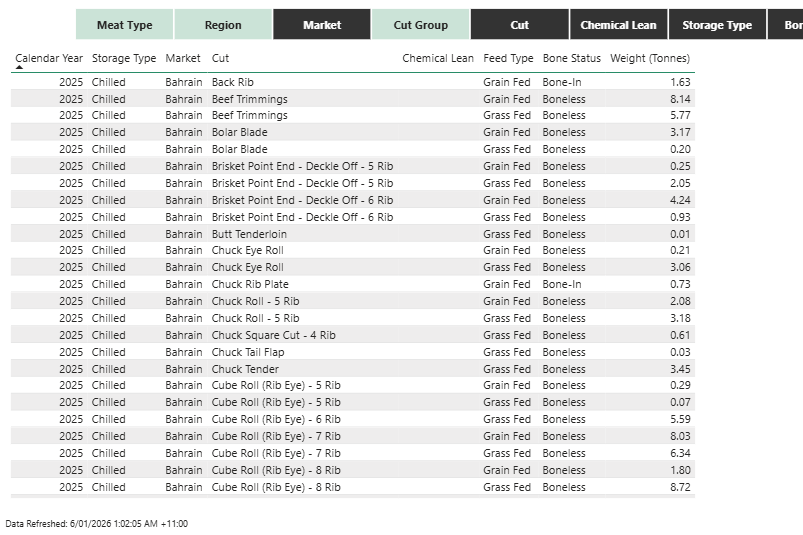Click the Chuck Rib Plate cut cell
Viewport: 803px width, 535px height.
(x=250, y=284)
